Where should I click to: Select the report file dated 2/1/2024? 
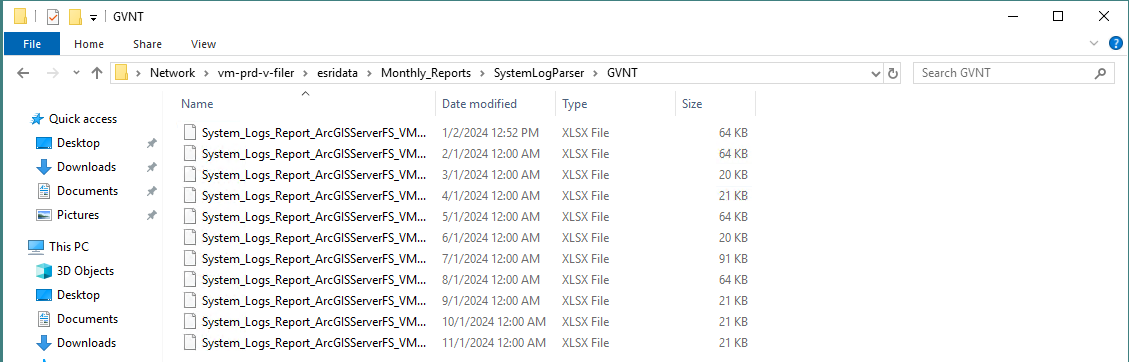[x=466, y=153]
